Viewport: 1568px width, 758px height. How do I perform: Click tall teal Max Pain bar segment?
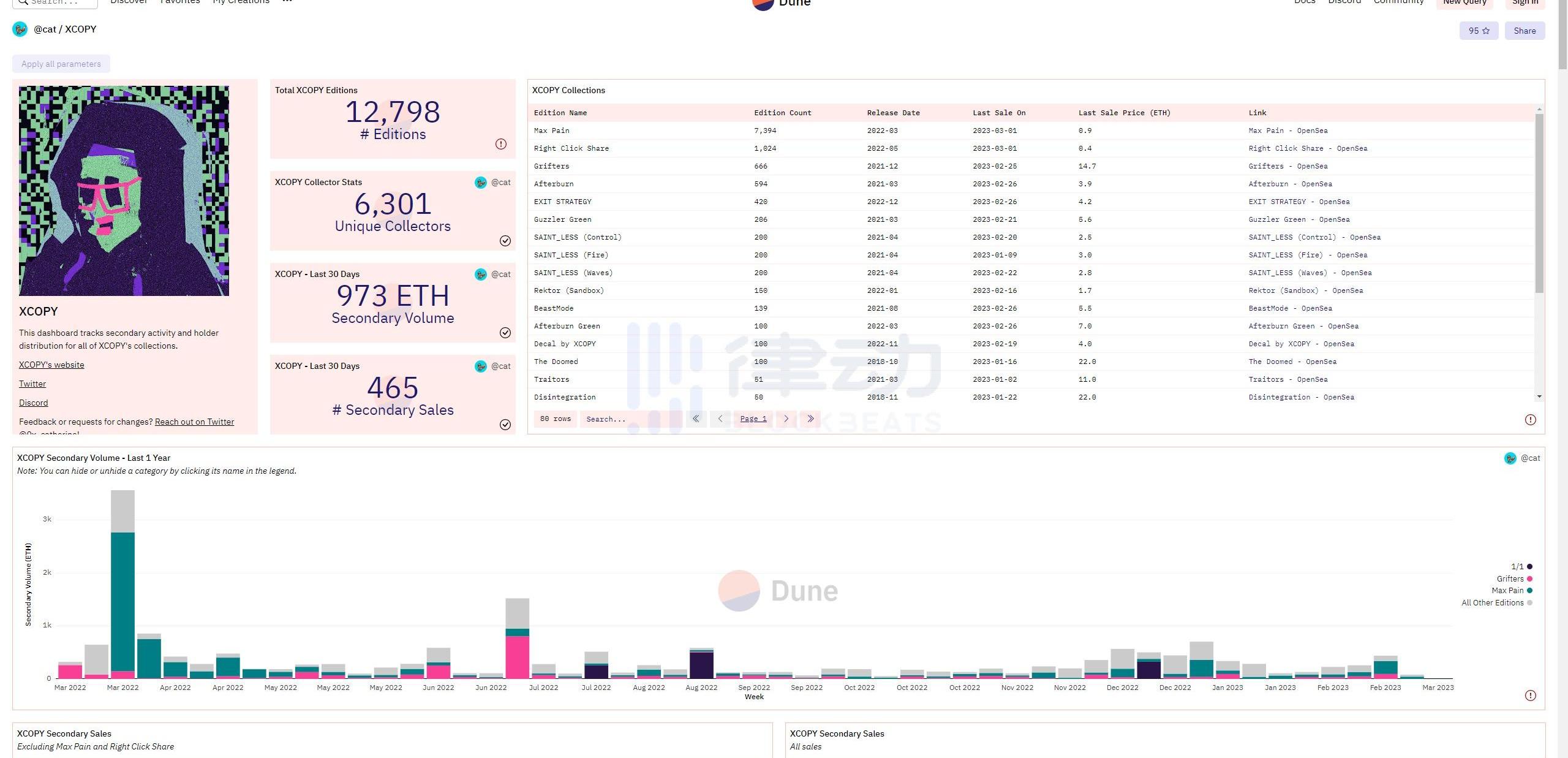123,602
